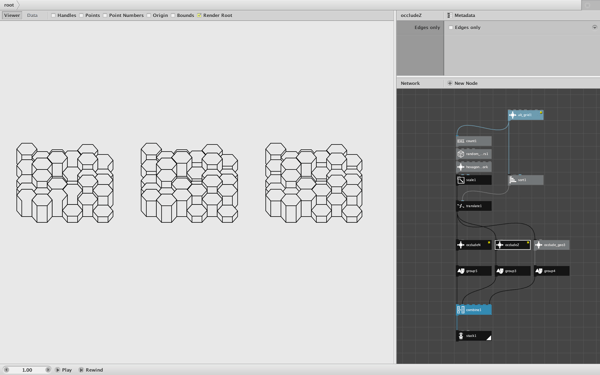Click the root breadcrumb

(9, 5)
